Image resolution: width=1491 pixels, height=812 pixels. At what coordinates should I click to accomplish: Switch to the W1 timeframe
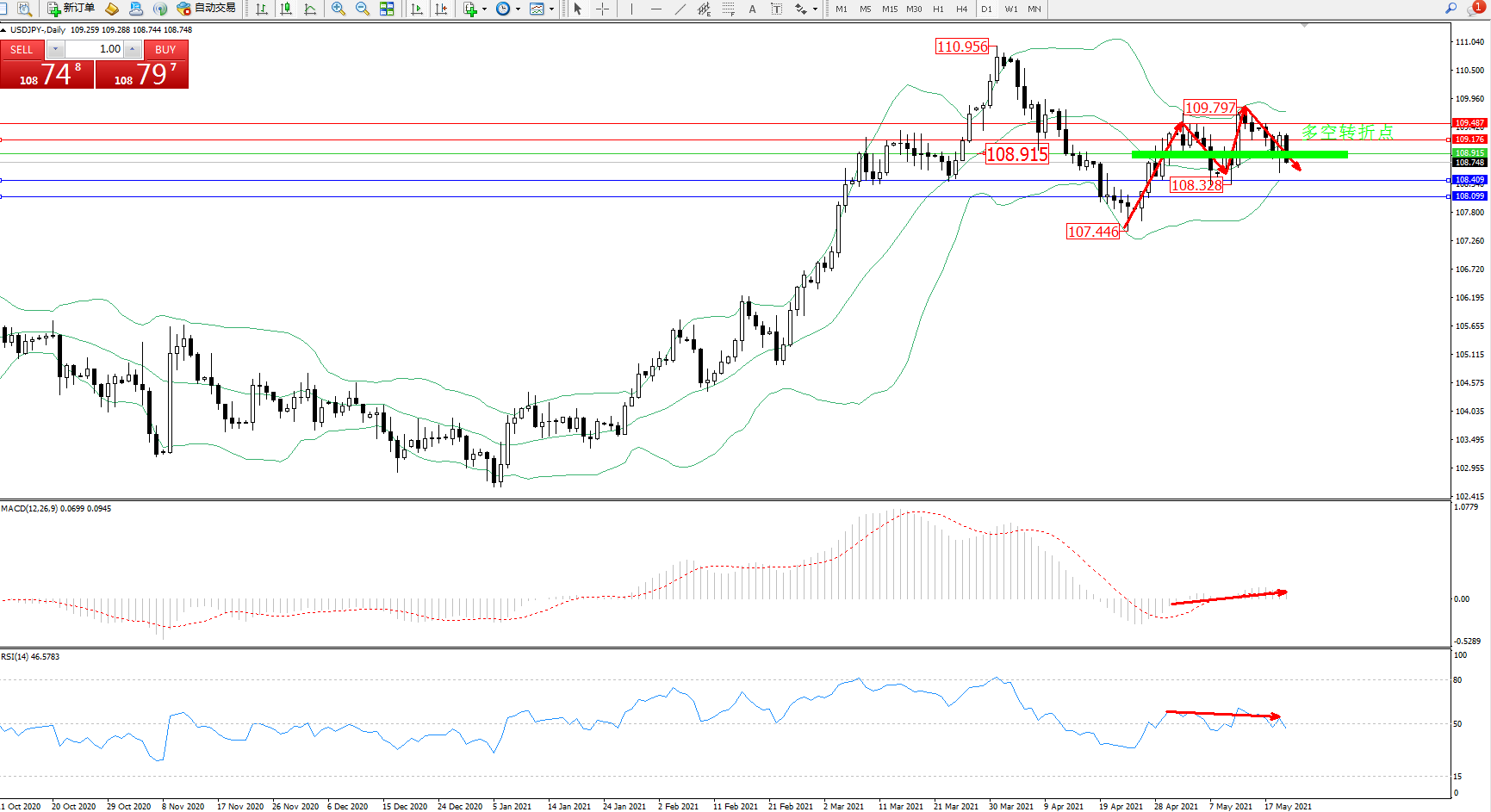point(1010,9)
